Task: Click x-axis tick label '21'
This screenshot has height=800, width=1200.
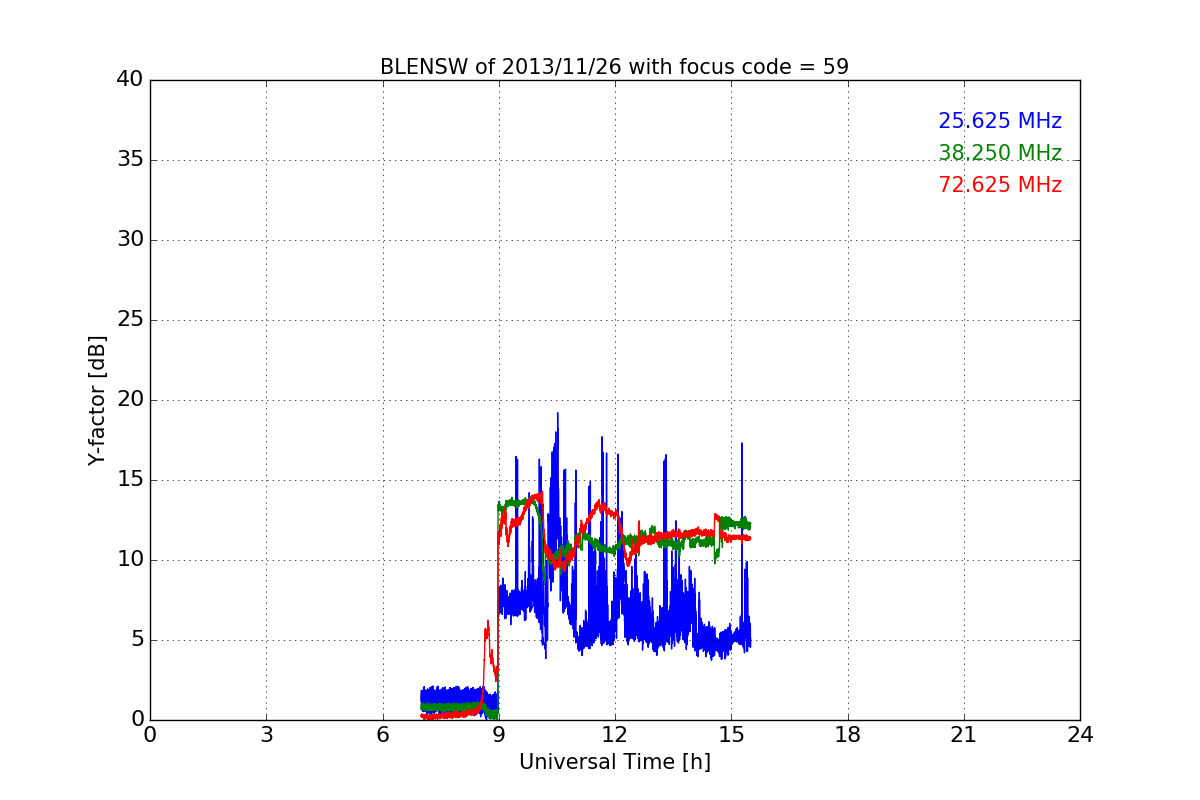Action: (x=964, y=735)
